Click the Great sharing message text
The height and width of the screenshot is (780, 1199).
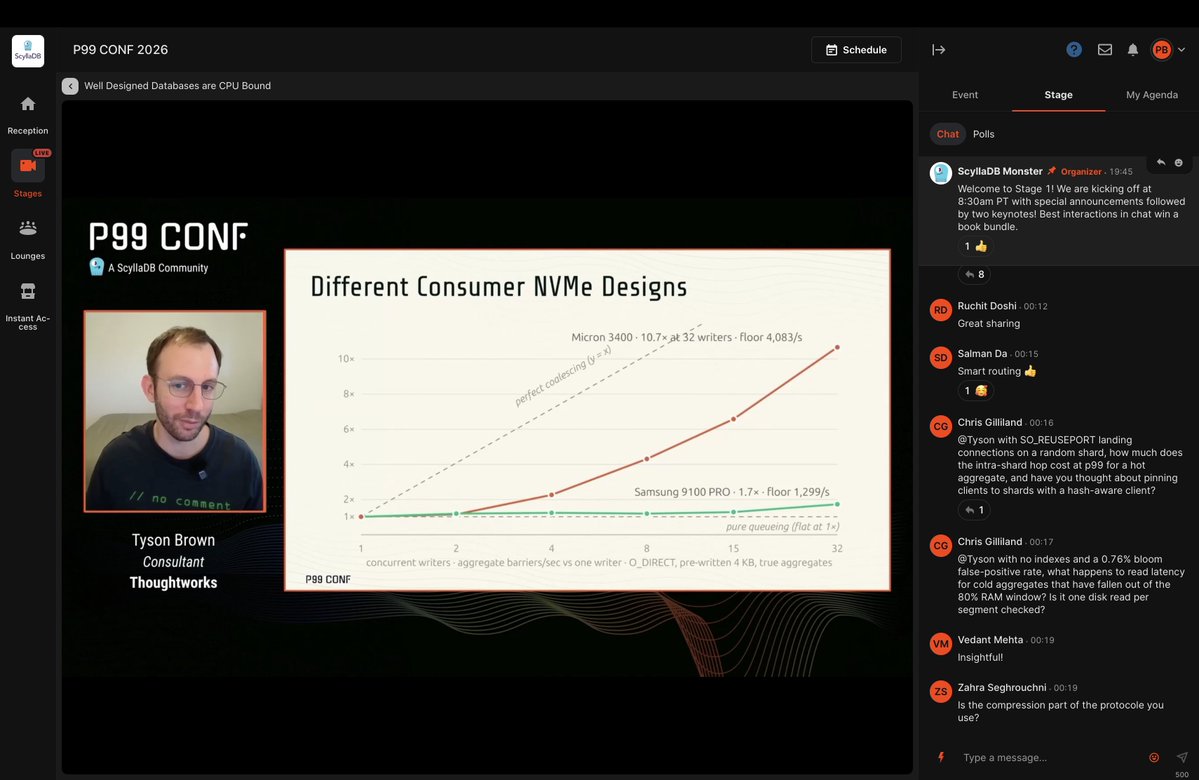(989, 323)
